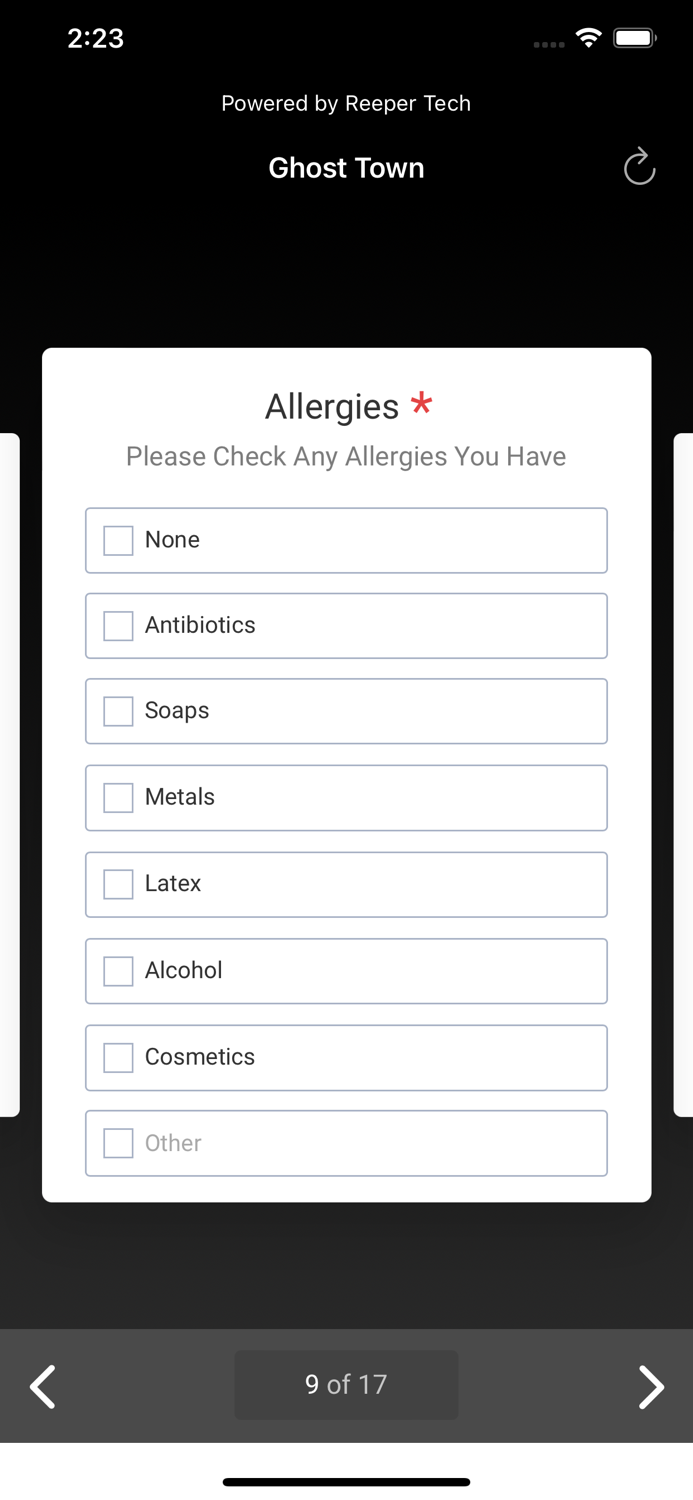693x1500 pixels.
Task: Tap the Wi-Fi status icon
Action: [x=589, y=39]
